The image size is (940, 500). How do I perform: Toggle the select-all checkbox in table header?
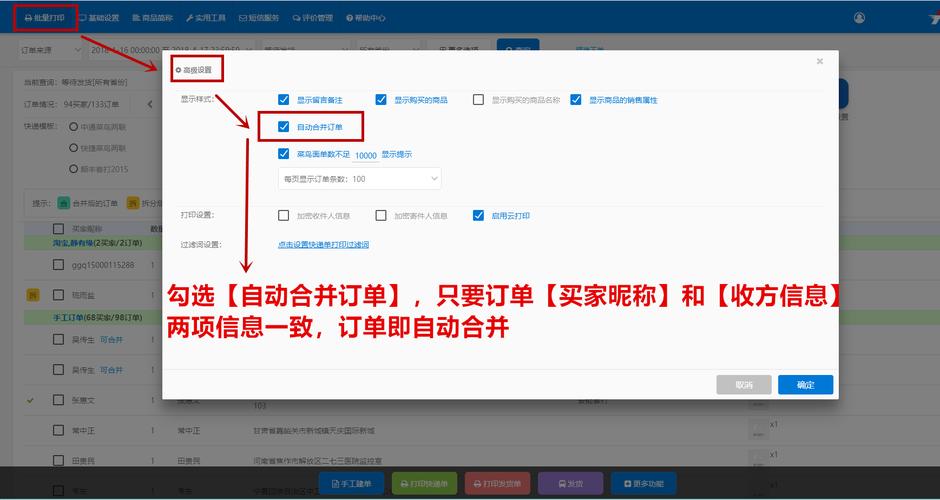point(58,229)
